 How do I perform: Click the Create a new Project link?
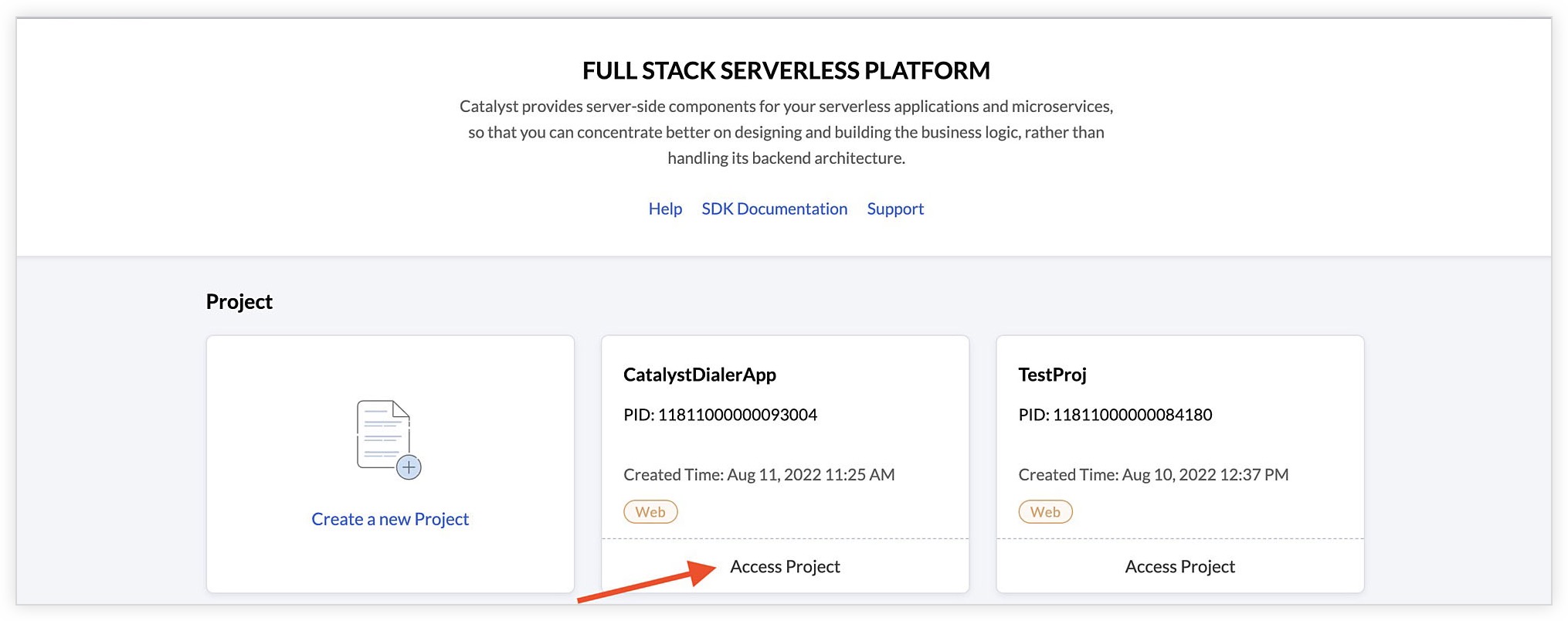[x=390, y=519]
